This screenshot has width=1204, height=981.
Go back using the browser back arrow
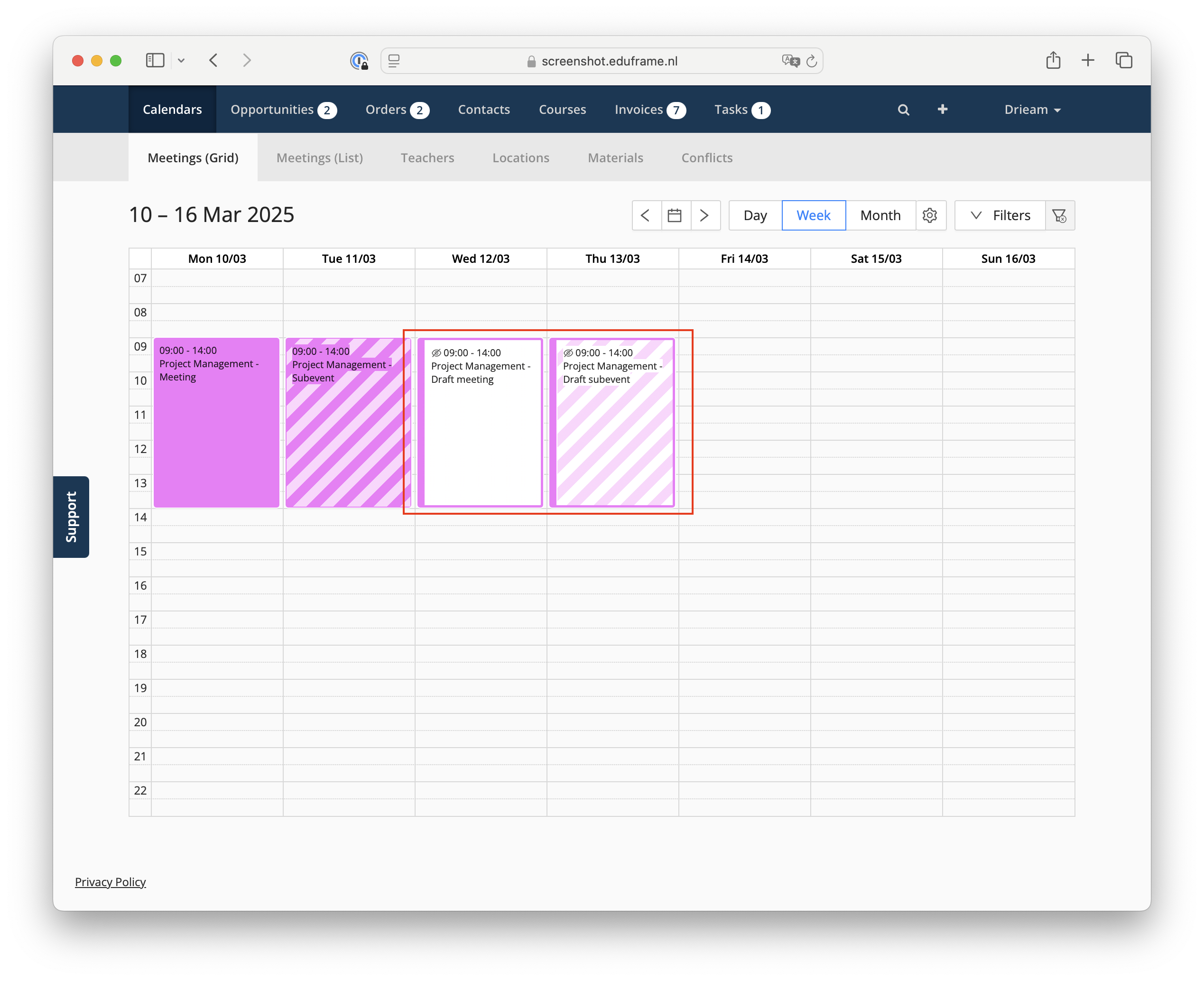(x=213, y=60)
